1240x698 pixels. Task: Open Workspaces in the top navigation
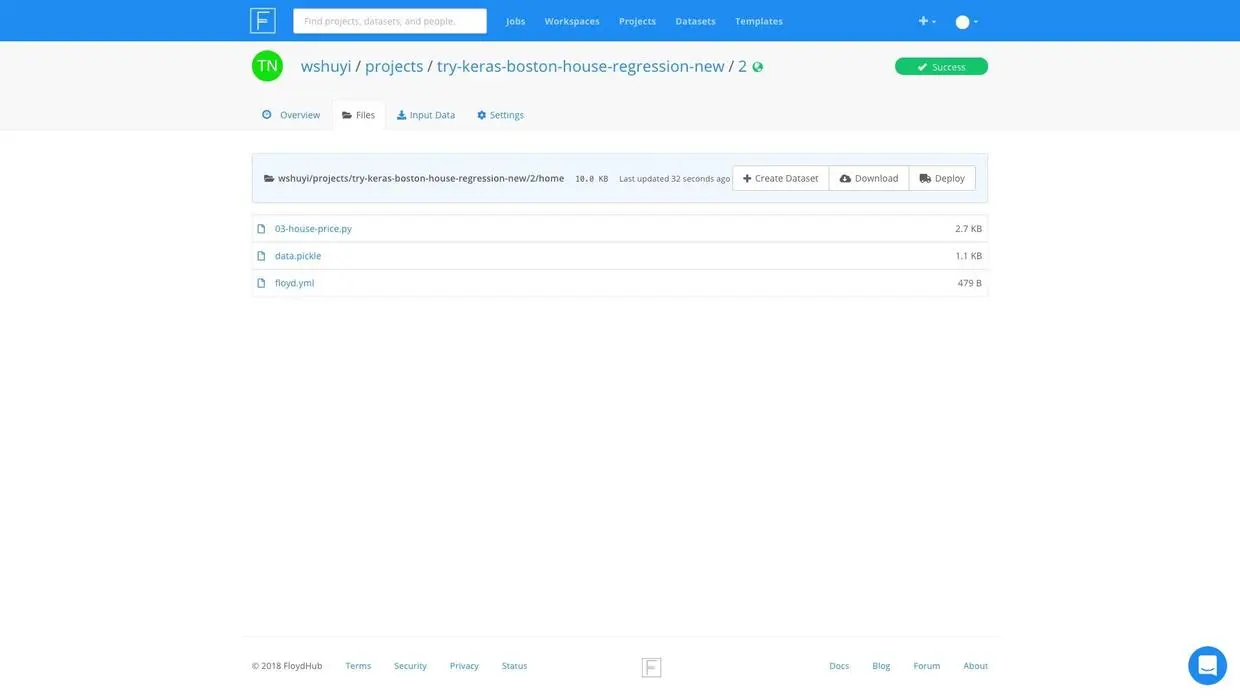pyautogui.click(x=572, y=21)
